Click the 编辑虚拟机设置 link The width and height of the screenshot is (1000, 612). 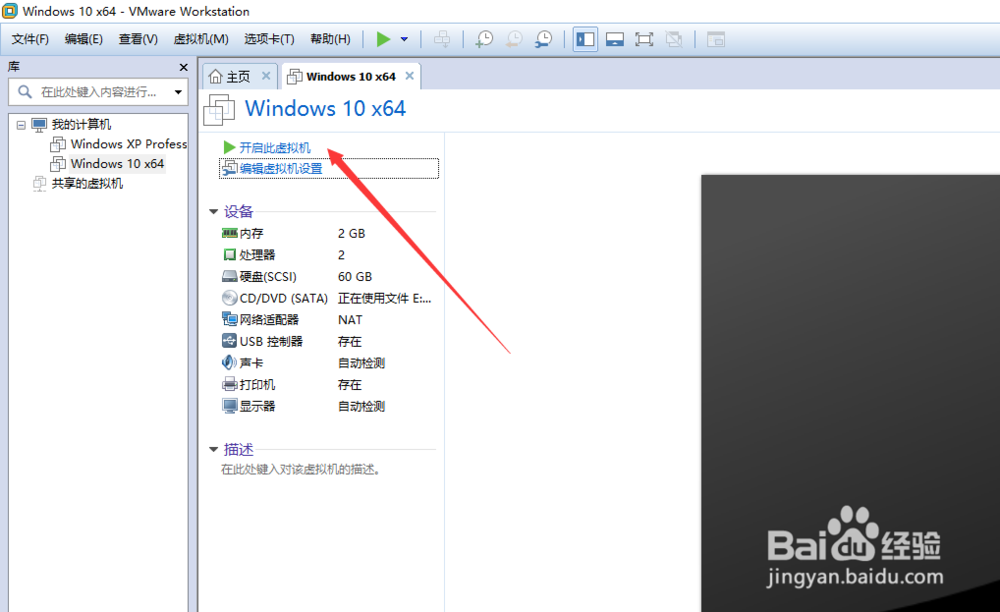[x=281, y=169]
